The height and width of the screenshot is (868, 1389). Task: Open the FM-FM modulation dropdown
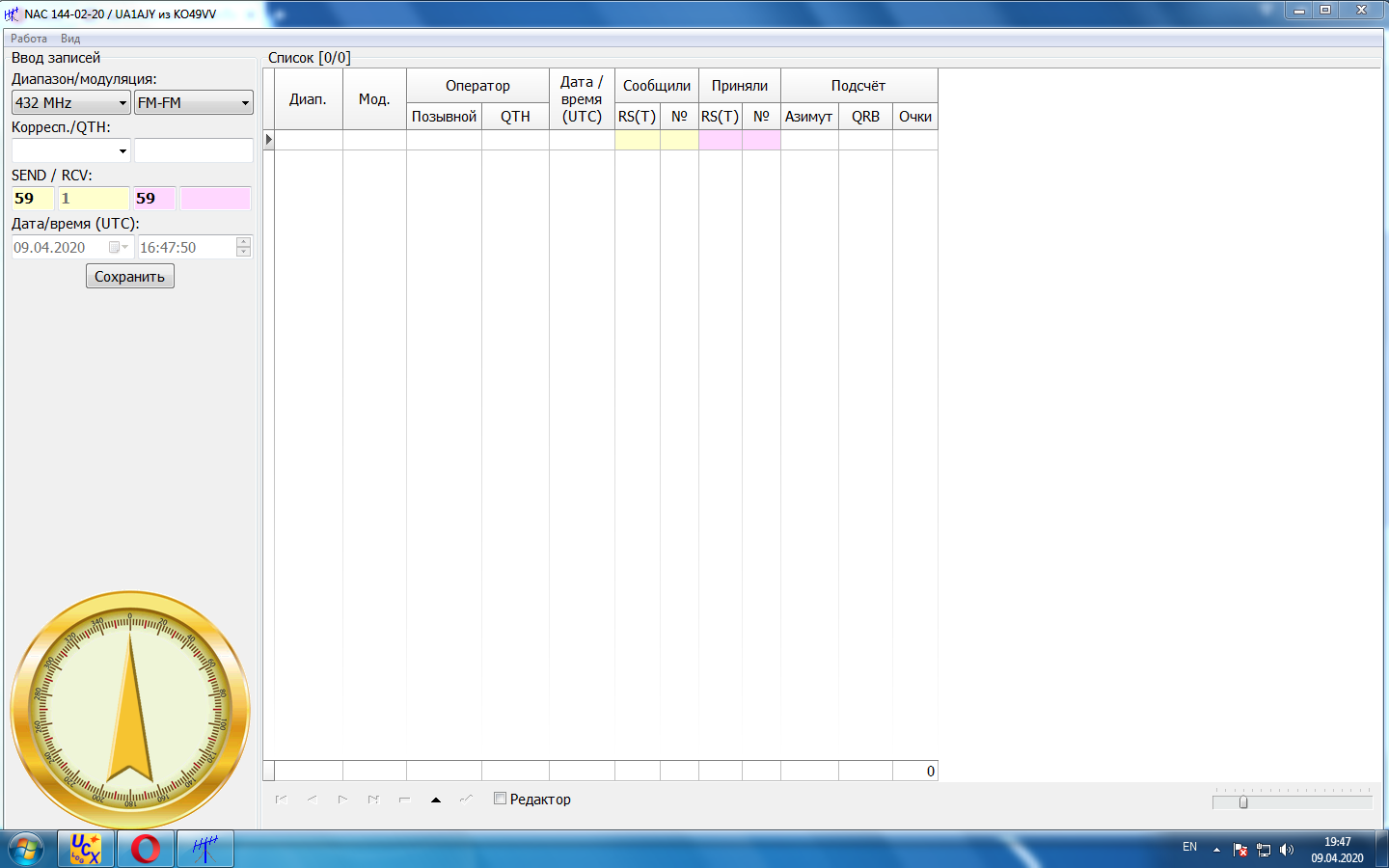pyautogui.click(x=245, y=103)
